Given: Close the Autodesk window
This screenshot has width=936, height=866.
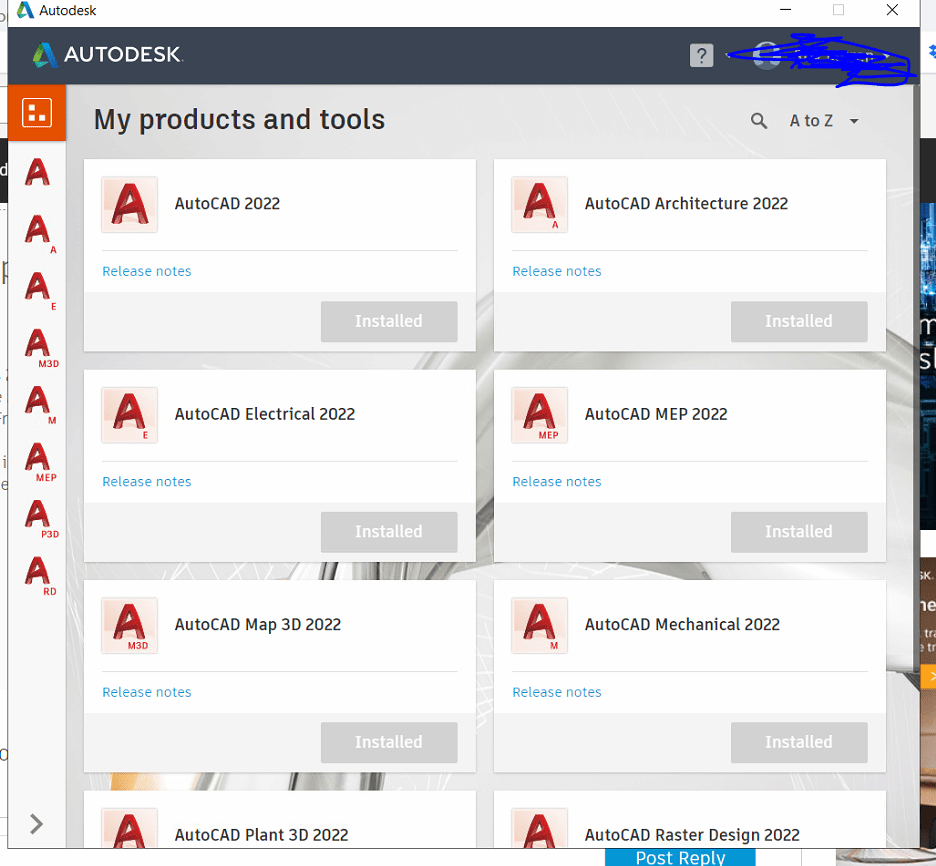Looking at the screenshot, I should coord(892,10).
